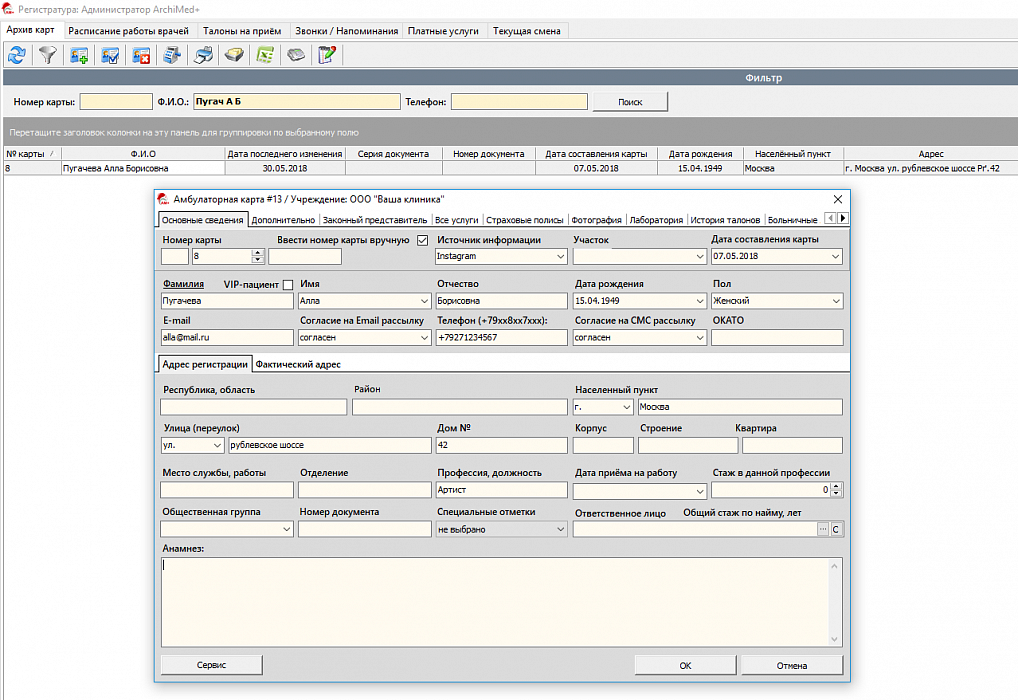This screenshot has height=700, width=1018.
Task: Open the Пол dropdown list
Action: click(835, 301)
